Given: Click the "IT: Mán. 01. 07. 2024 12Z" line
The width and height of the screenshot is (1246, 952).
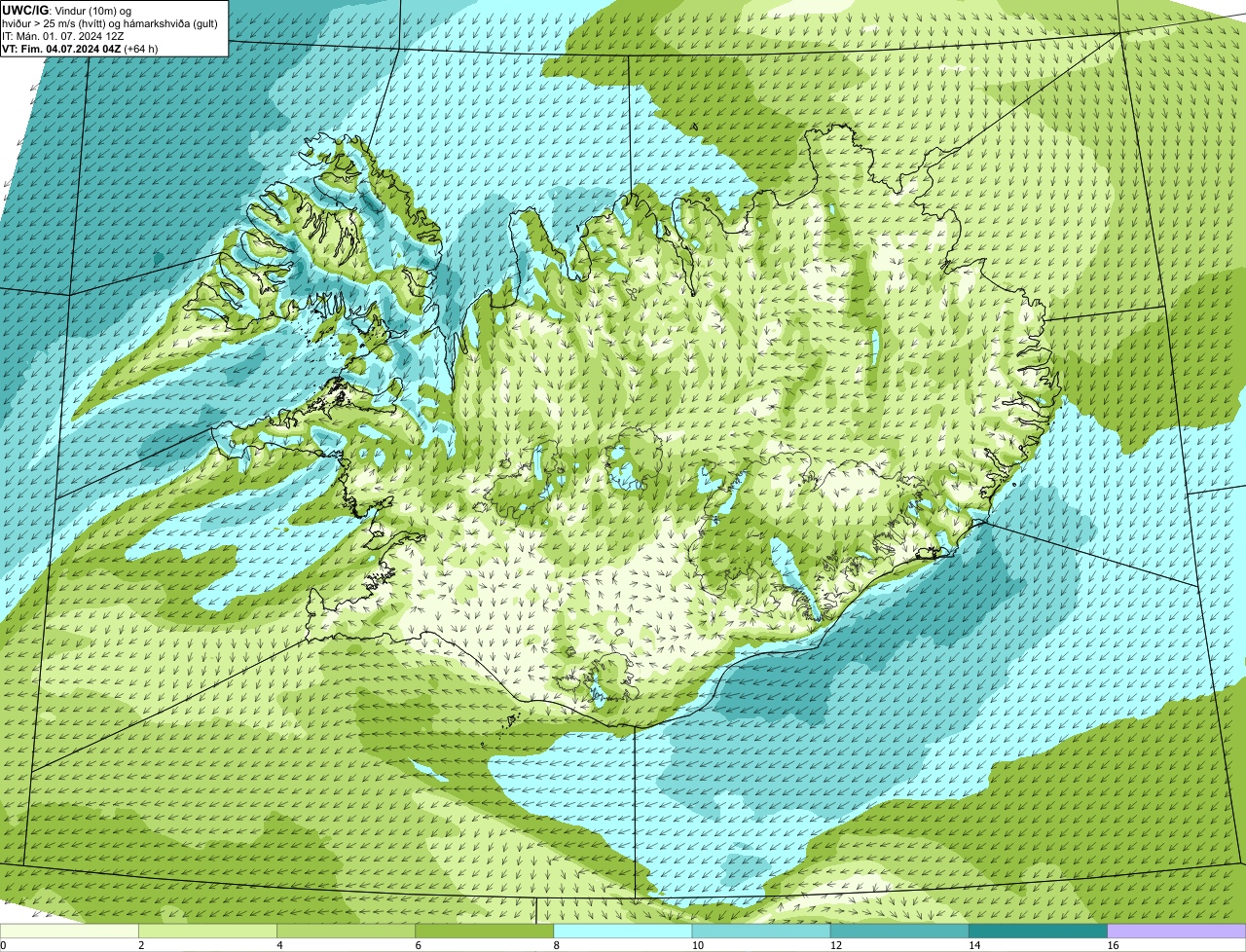Looking at the screenshot, I should pyautogui.click(x=63, y=35).
